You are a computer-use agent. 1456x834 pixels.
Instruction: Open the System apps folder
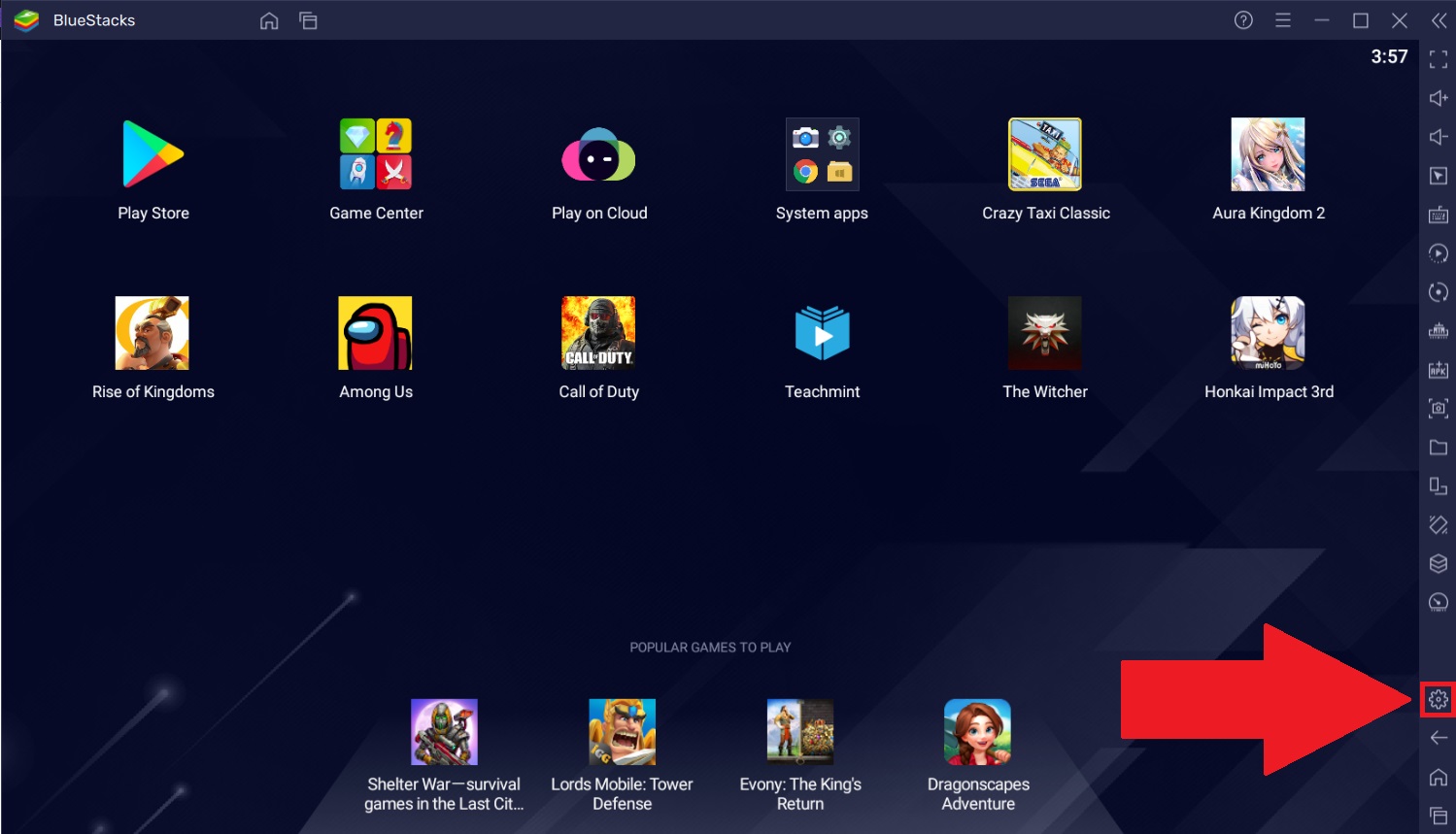pos(822,153)
